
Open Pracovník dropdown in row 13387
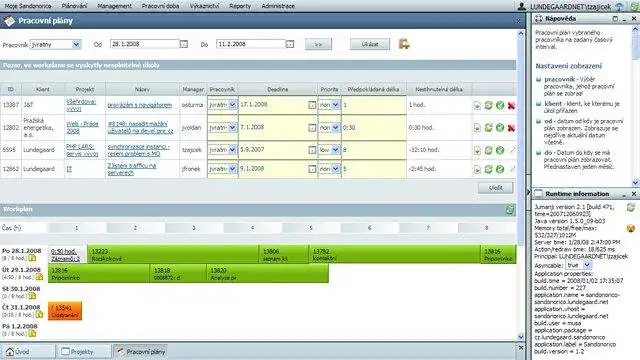point(222,105)
